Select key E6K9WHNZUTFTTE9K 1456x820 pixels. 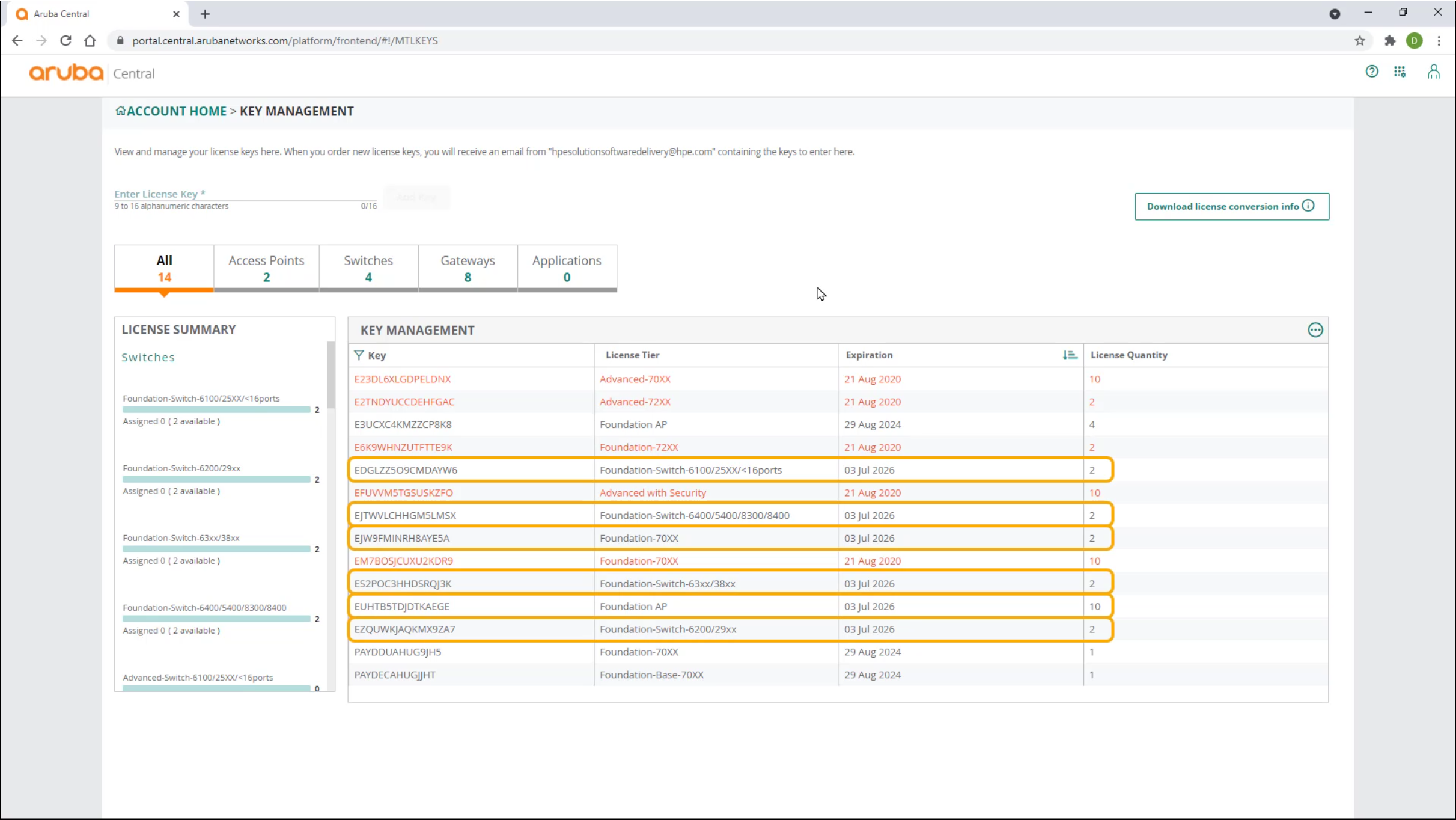coord(403,447)
